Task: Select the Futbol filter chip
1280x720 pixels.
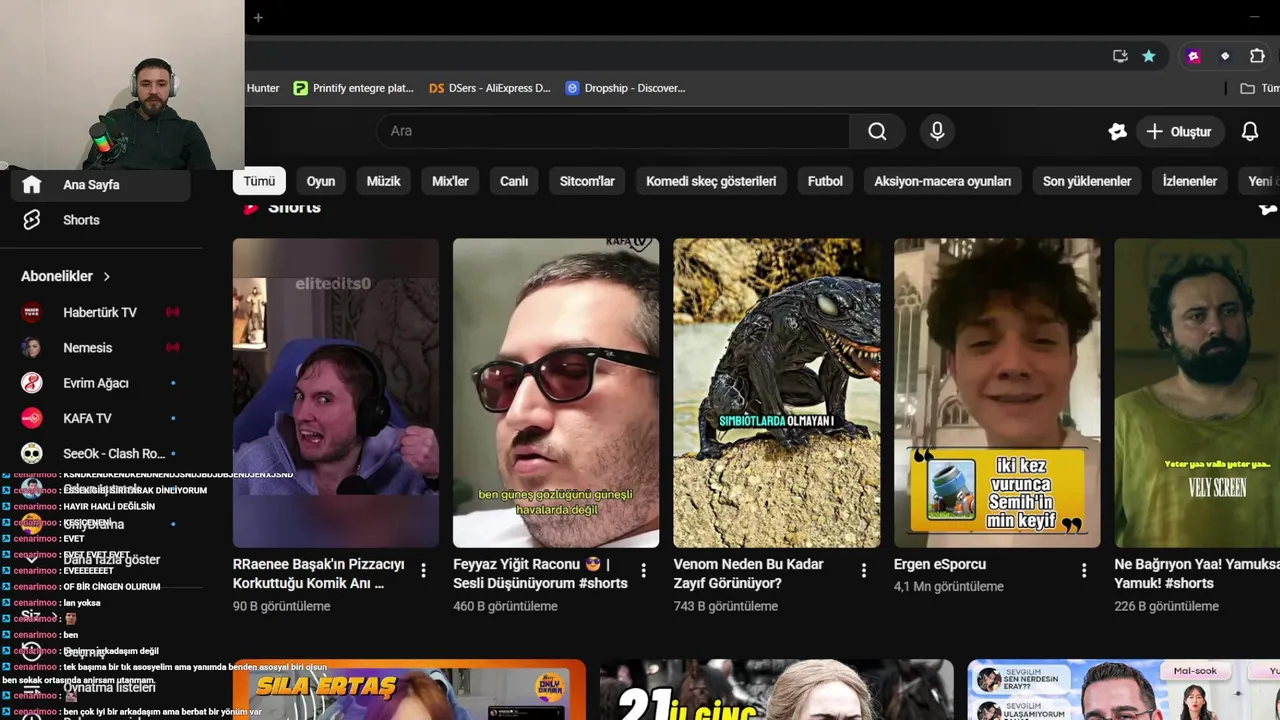Action: [x=825, y=181]
